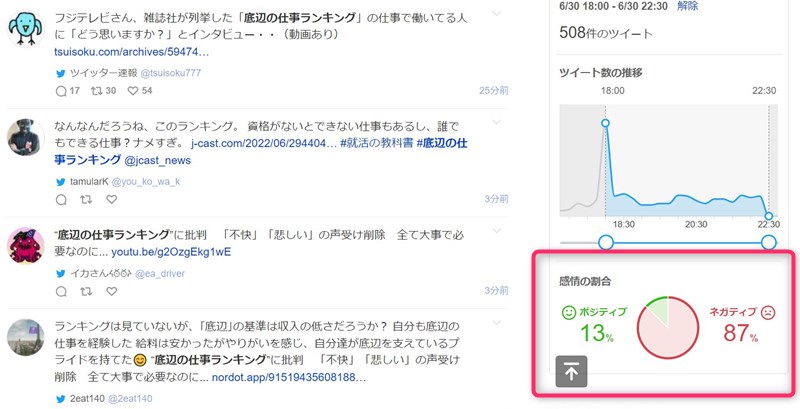
Task: Click the 13% positive value
Action: coord(596,333)
